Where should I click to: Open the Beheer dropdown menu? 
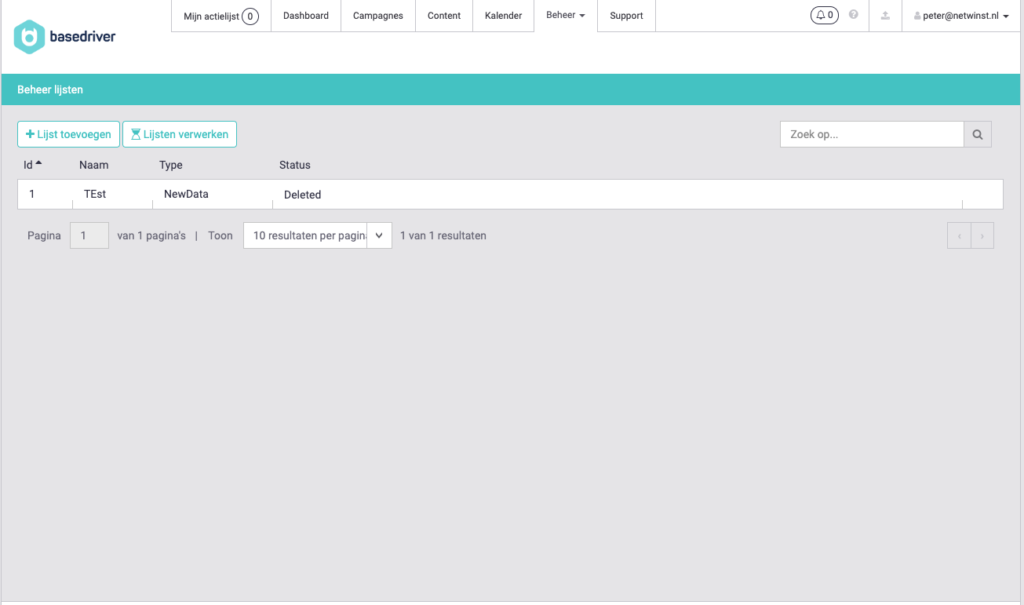point(565,15)
